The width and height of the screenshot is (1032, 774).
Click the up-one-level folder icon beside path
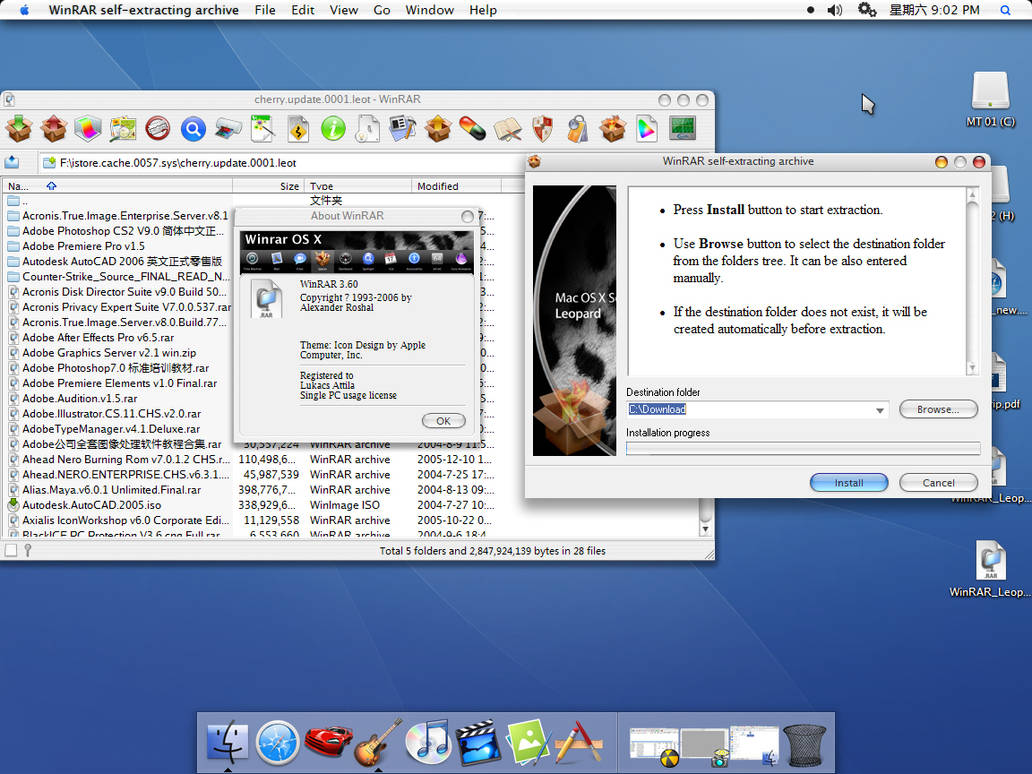[x=12, y=163]
